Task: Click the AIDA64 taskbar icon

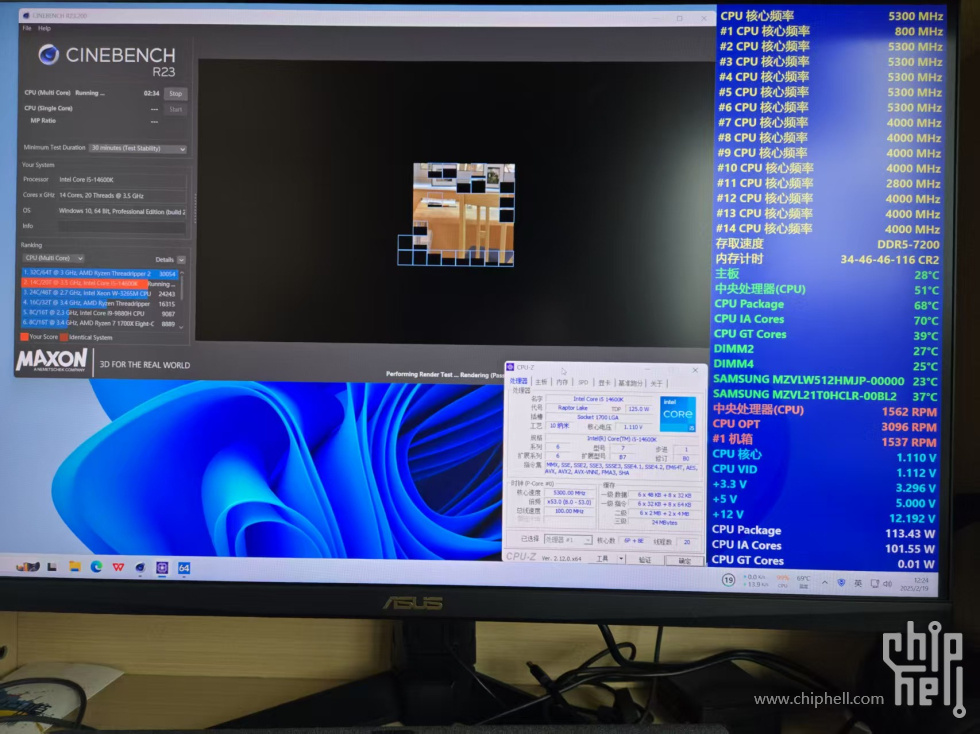Action: pos(184,568)
